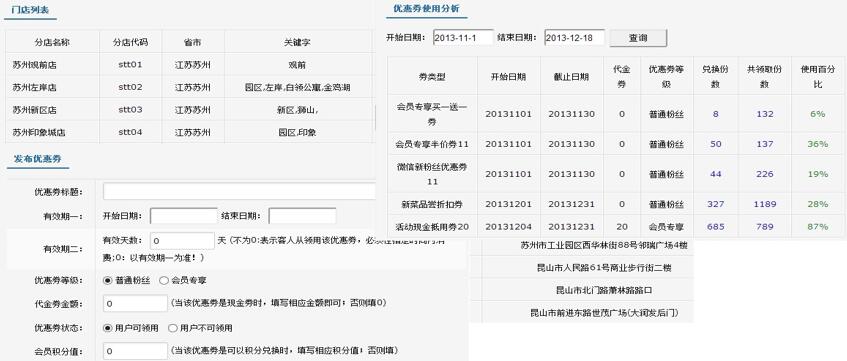Viewport: 847px width, 361px height.
Task: Open the 优惠券使用分析 section heading
Action: click(x=426, y=9)
